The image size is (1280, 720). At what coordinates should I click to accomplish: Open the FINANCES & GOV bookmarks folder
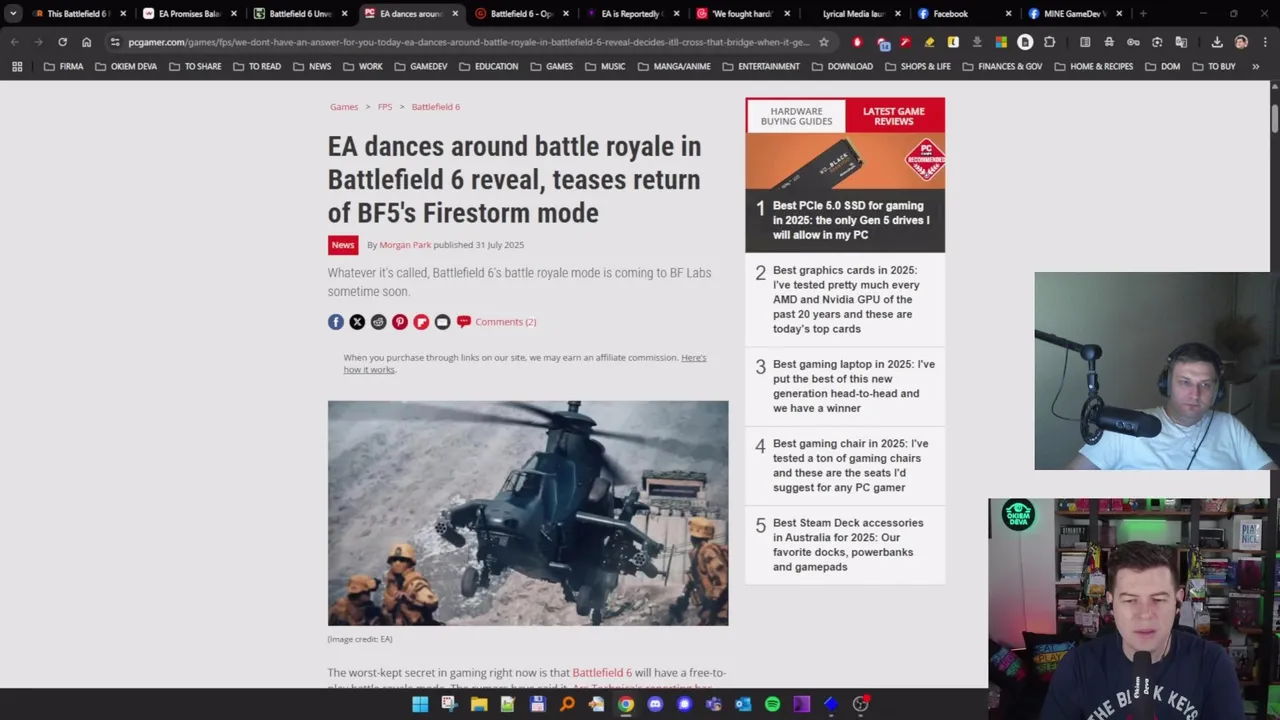click(1001, 66)
